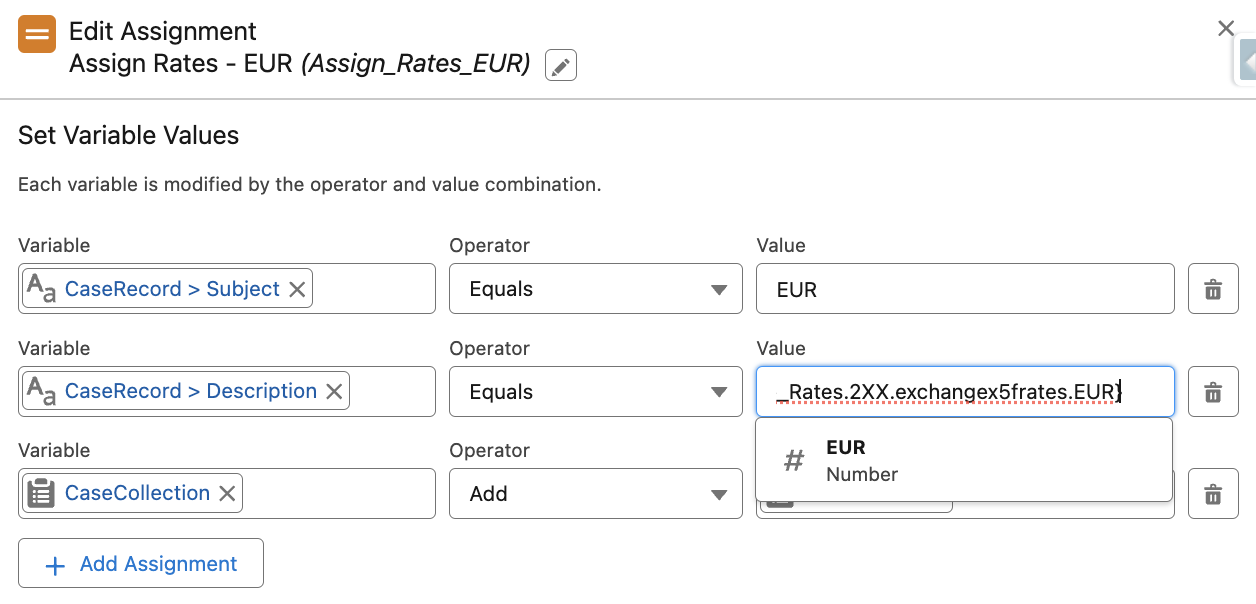Click the EUR value input field
This screenshot has height=604, width=1256.
965,288
